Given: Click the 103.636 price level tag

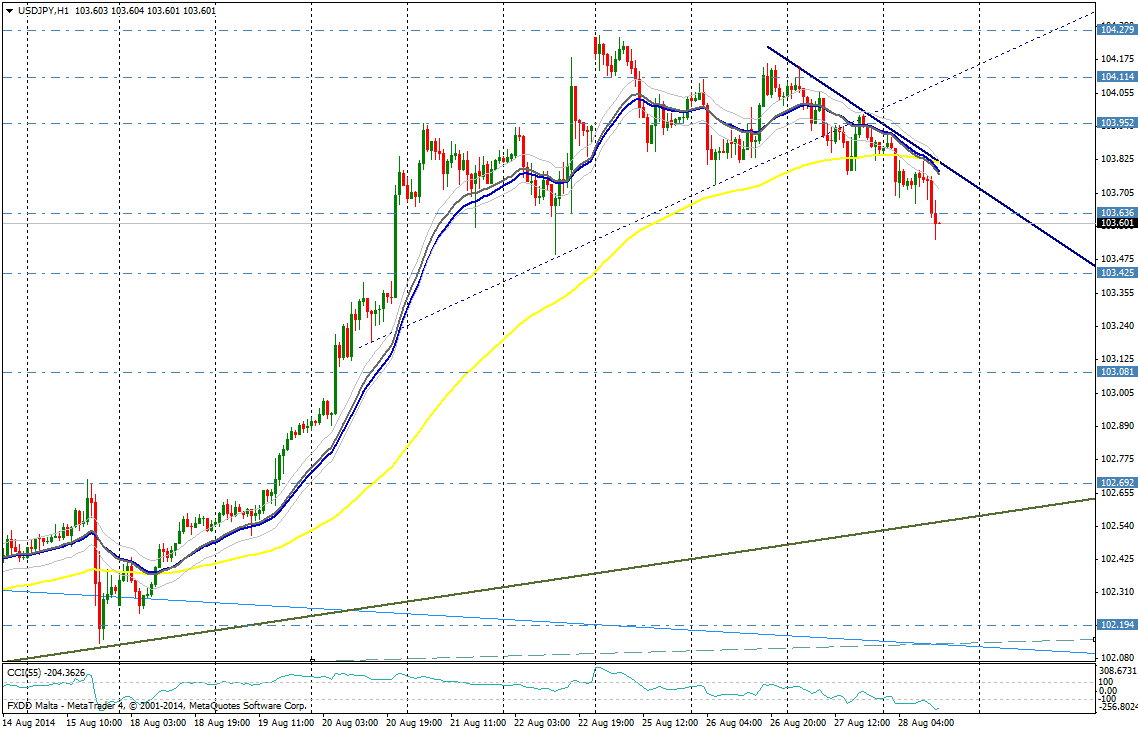Looking at the screenshot, I should click(x=1117, y=213).
